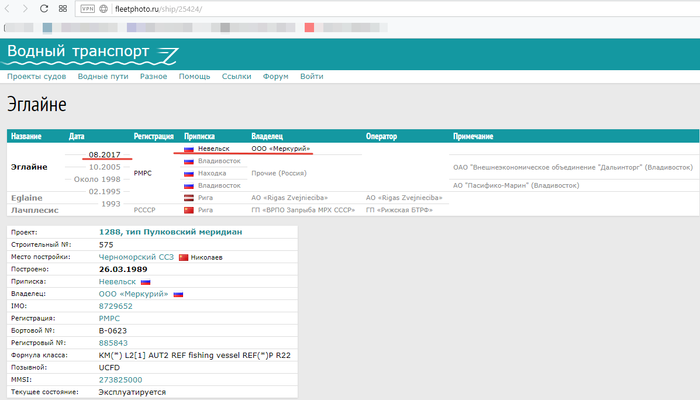Click the Войти login link
Screen dimensions: 700x400
(311, 76)
